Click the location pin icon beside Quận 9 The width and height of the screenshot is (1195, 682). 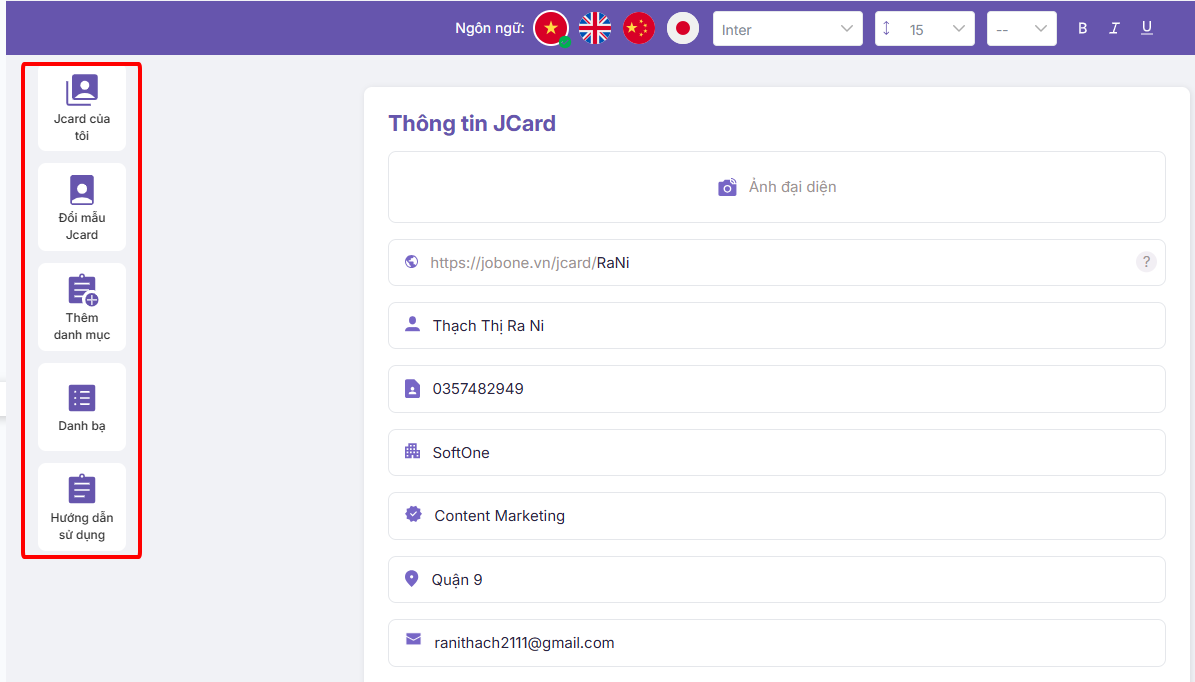click(412, 578)
